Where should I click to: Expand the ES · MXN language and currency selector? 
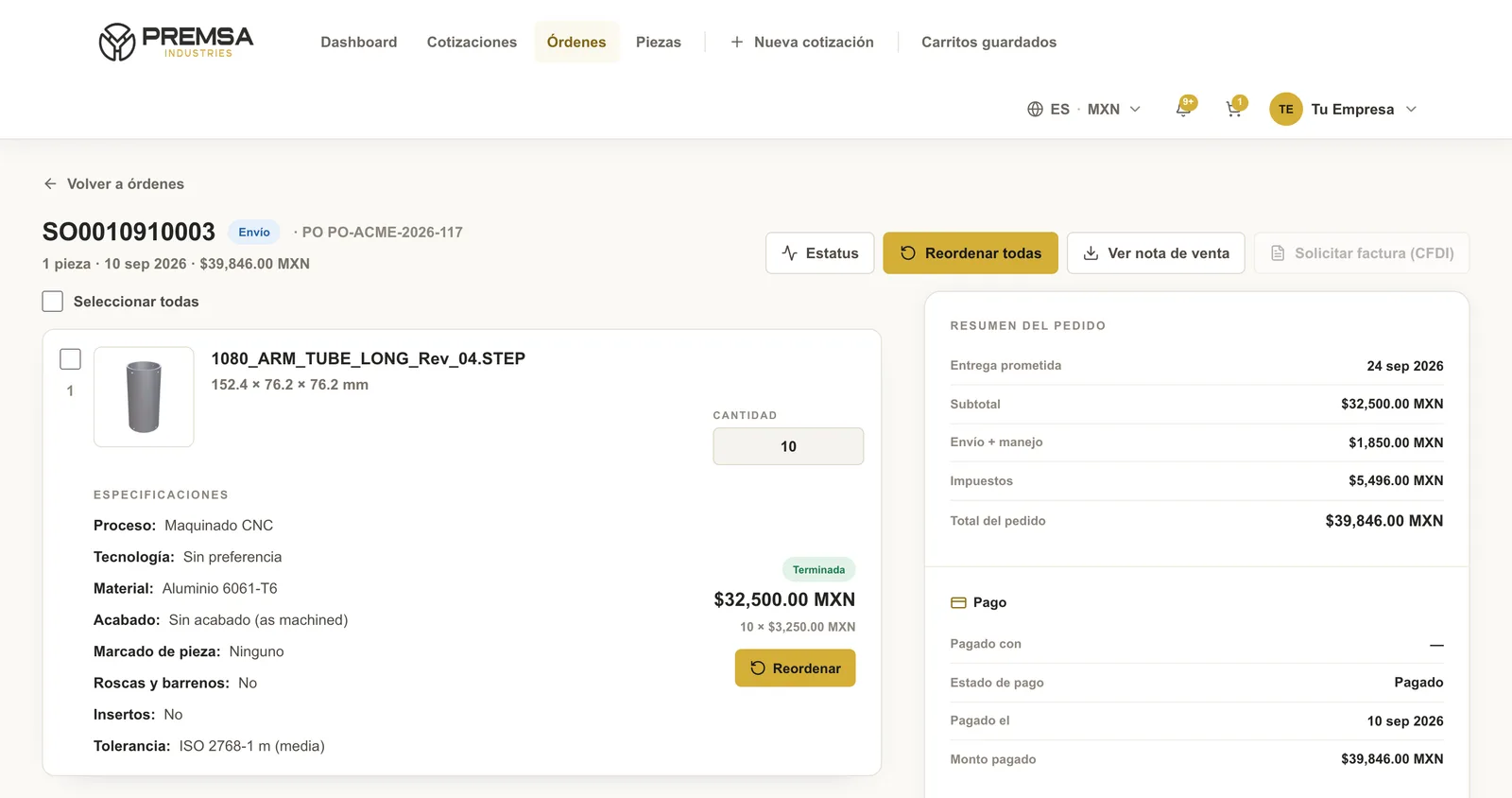(x=1085, y=109)
